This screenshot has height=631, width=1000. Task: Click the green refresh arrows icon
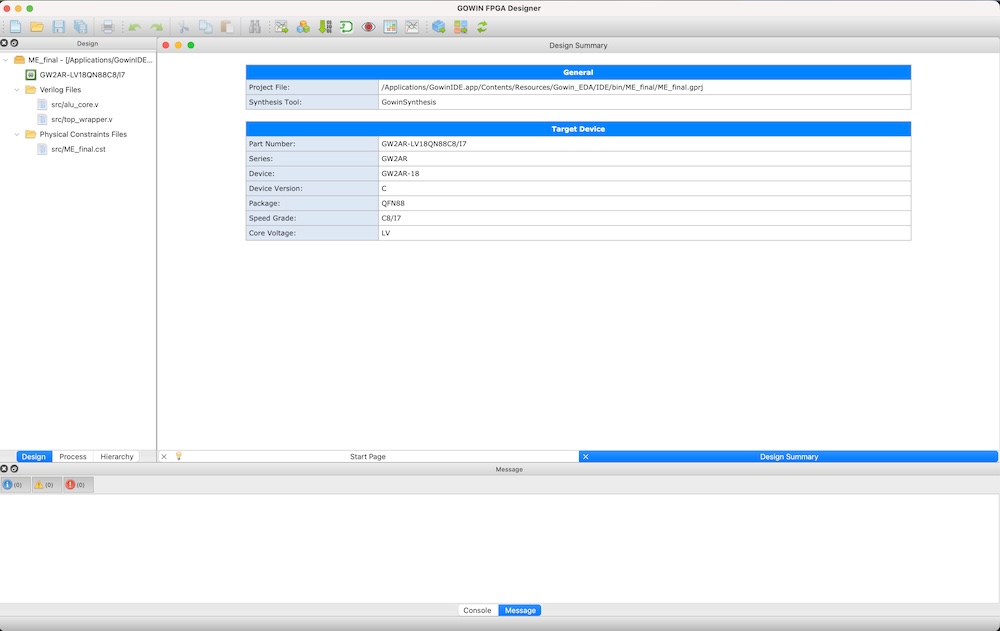tap(482, 27)
